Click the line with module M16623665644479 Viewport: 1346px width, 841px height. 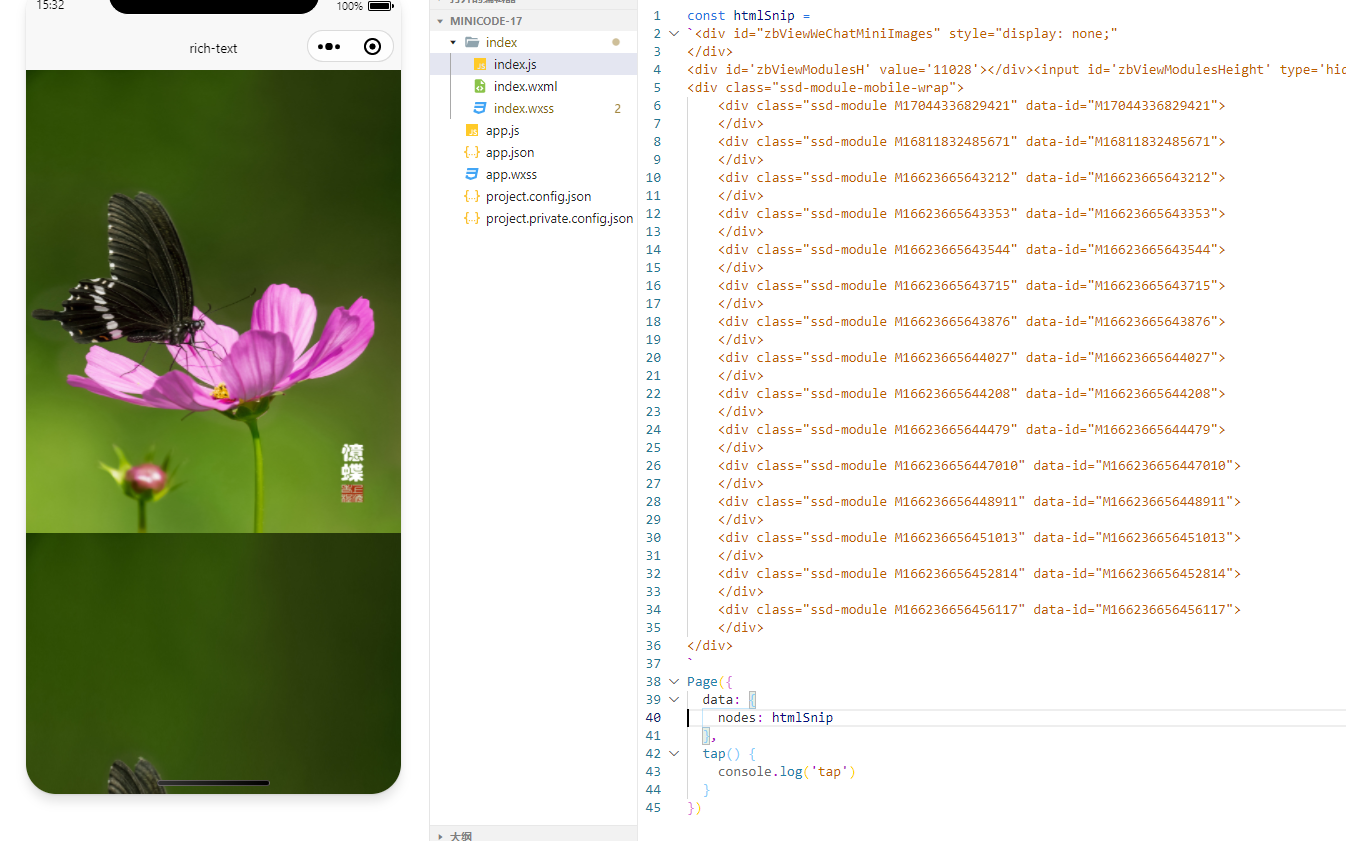click(972, 430)
